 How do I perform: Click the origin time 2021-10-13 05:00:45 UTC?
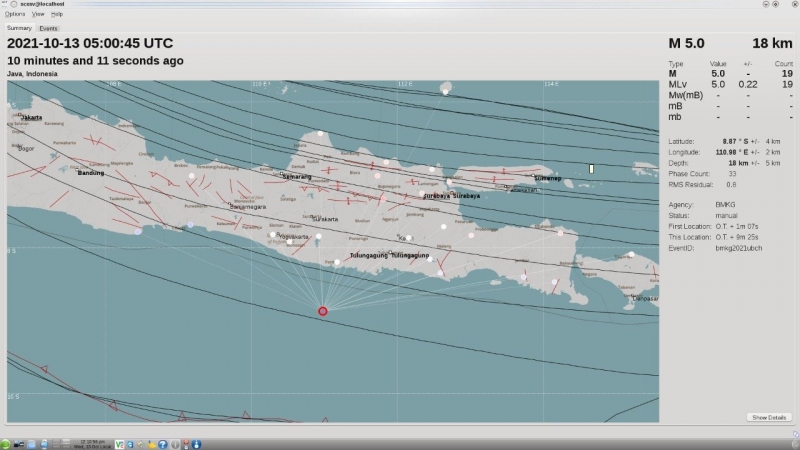pyautogui.click(x=90, y=43)
